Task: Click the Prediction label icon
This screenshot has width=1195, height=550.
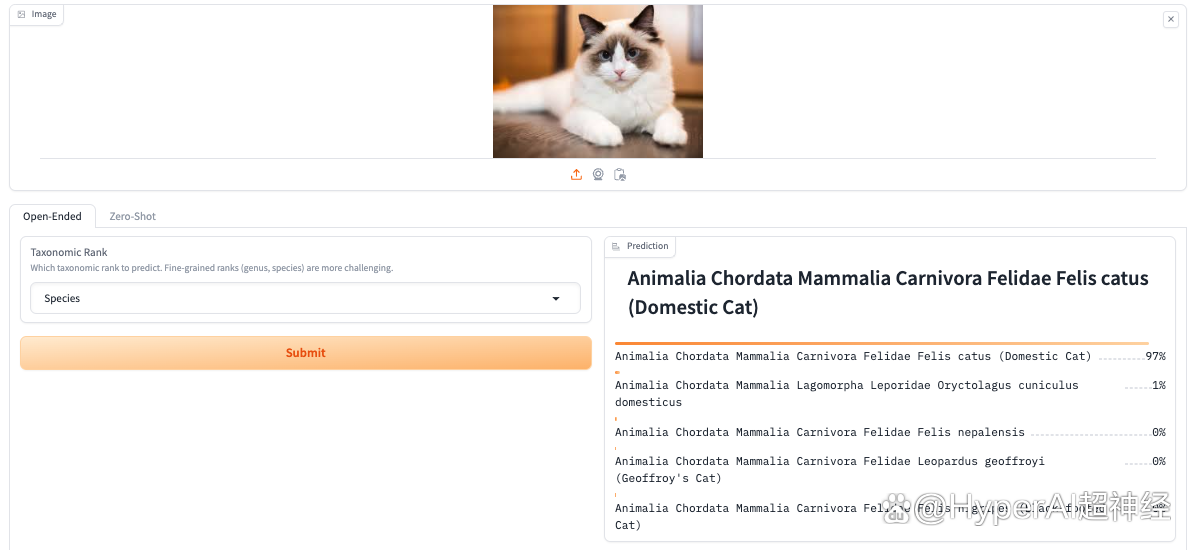Action: tap(616, 246)
